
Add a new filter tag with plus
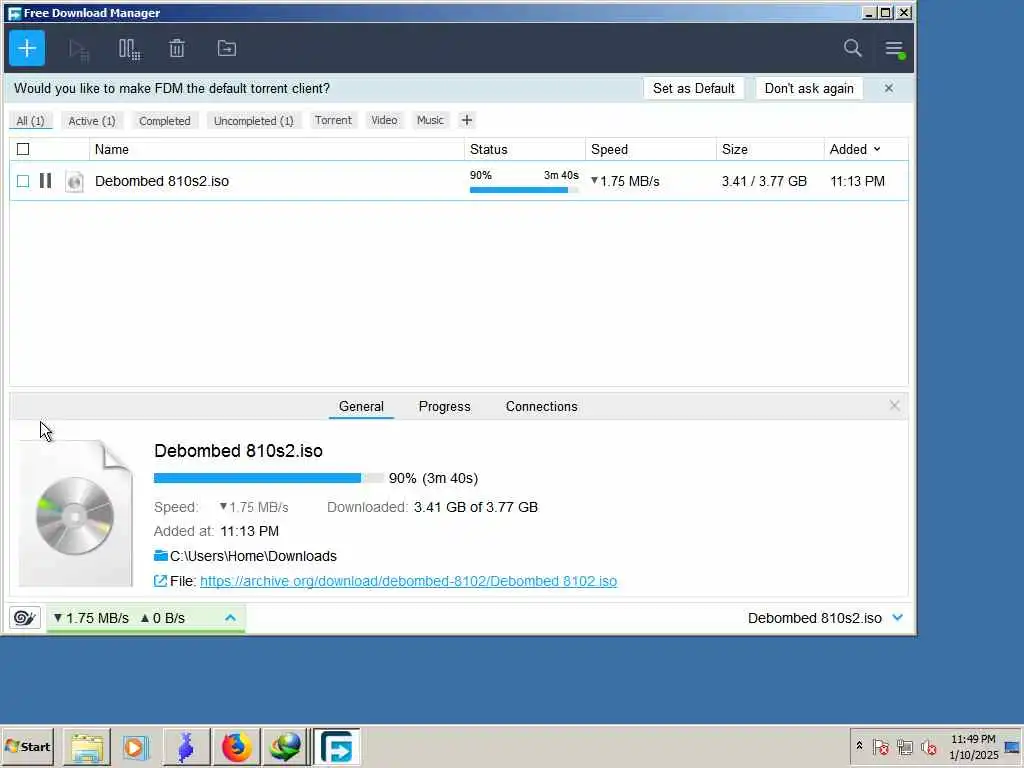coord(467,120)
